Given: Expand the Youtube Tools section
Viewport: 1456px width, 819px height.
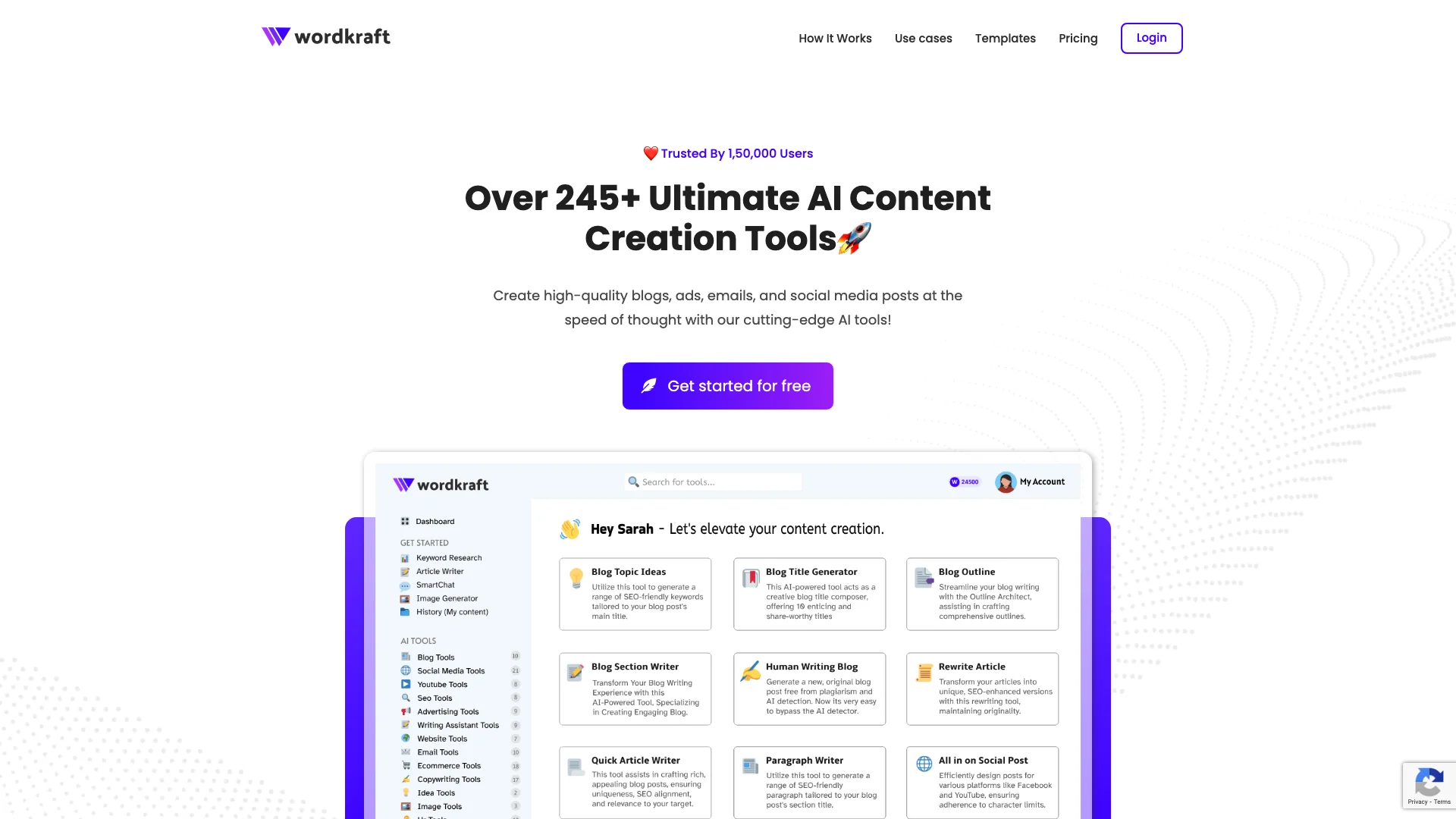Looking at the screenshot, I should pos(442,684).
